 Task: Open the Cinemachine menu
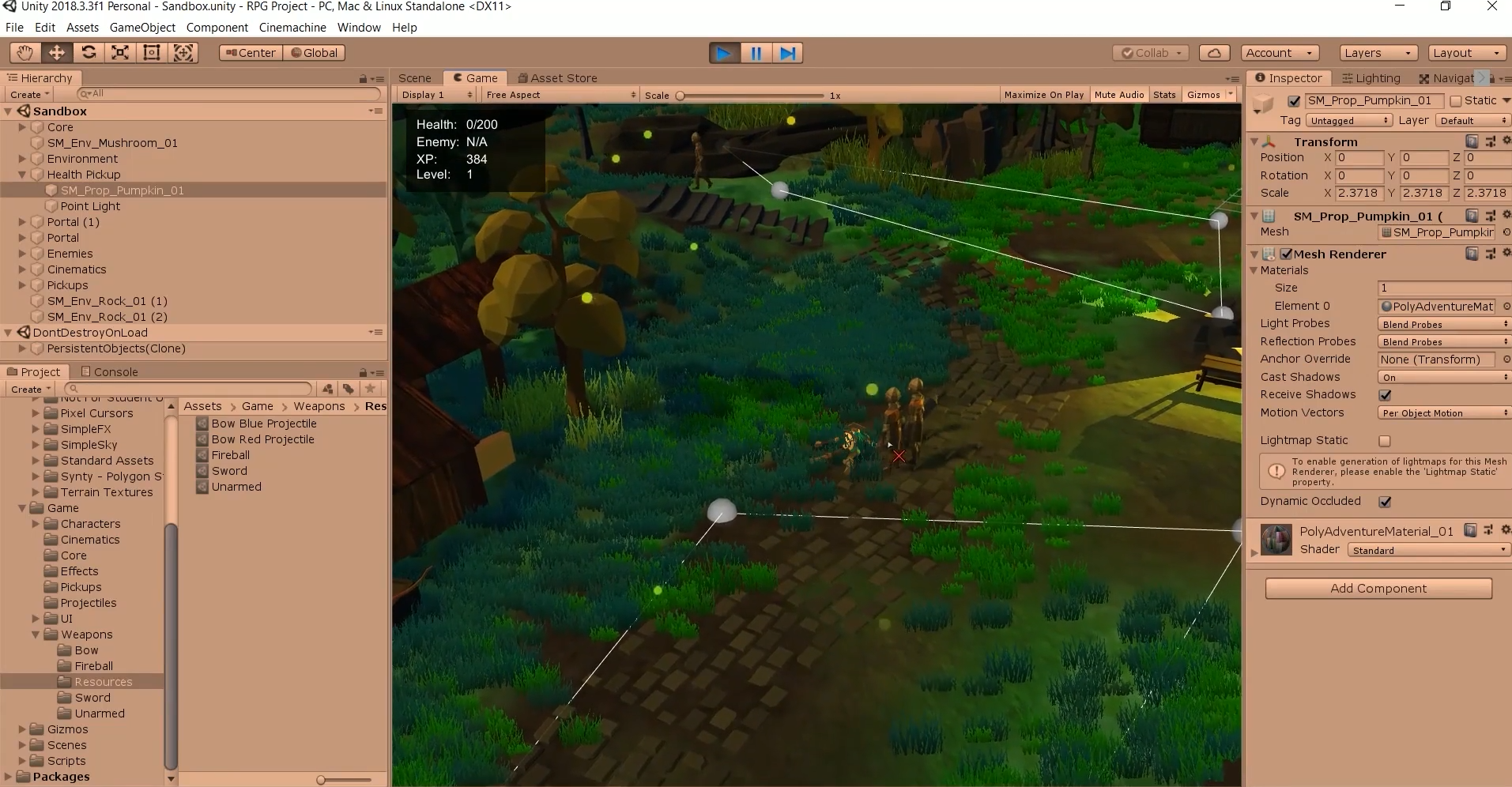(x=292, y=27)
